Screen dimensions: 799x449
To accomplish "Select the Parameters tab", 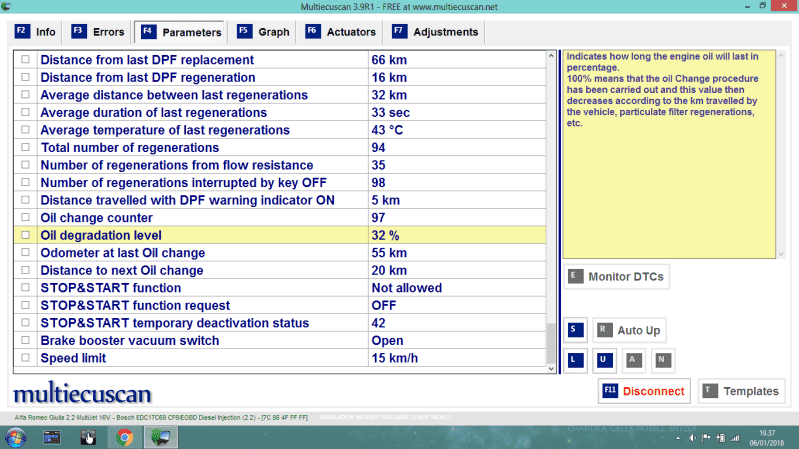I will tap(181, 32).
